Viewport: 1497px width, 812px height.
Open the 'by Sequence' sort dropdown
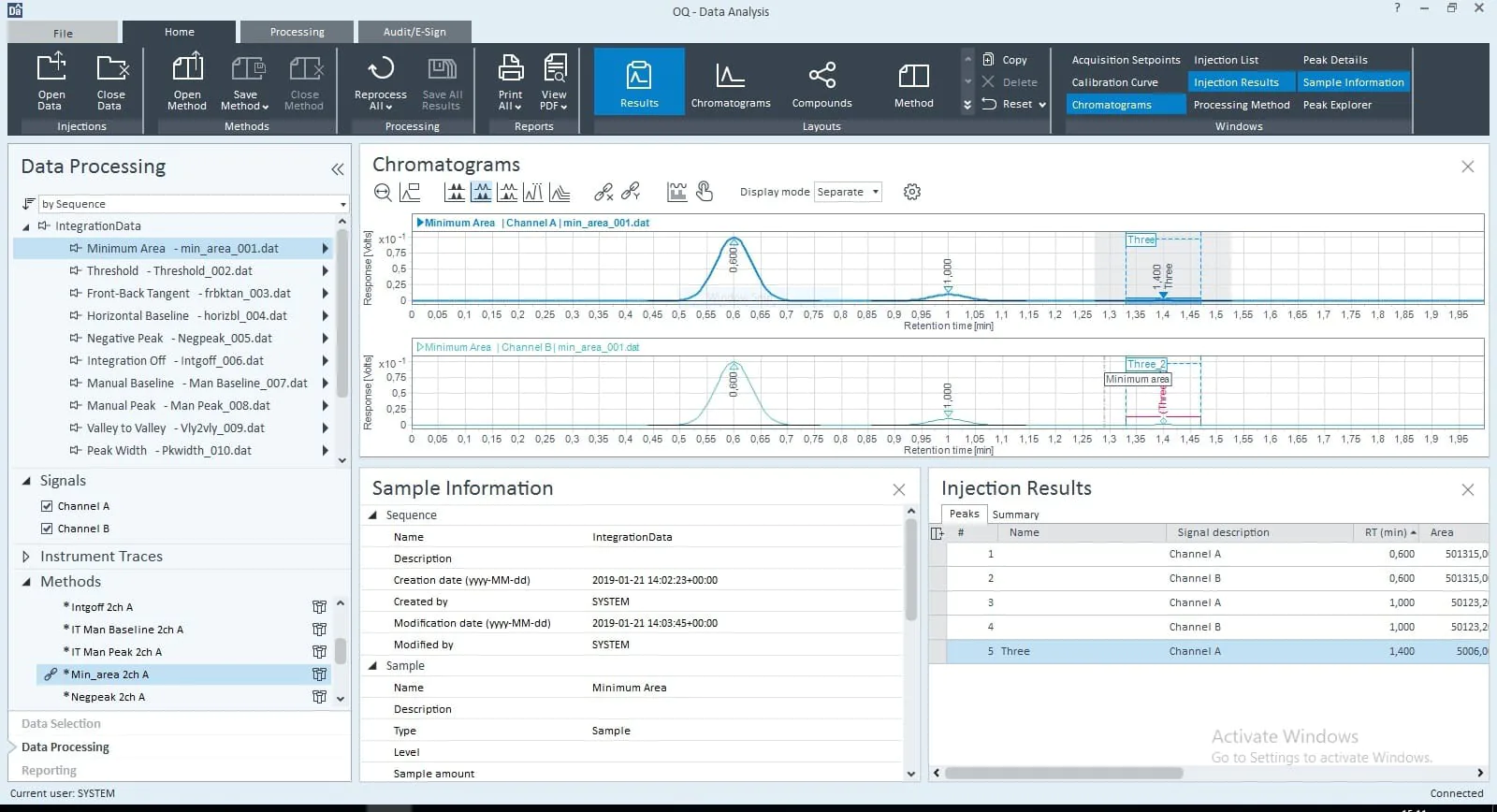[x=193, y=204]
